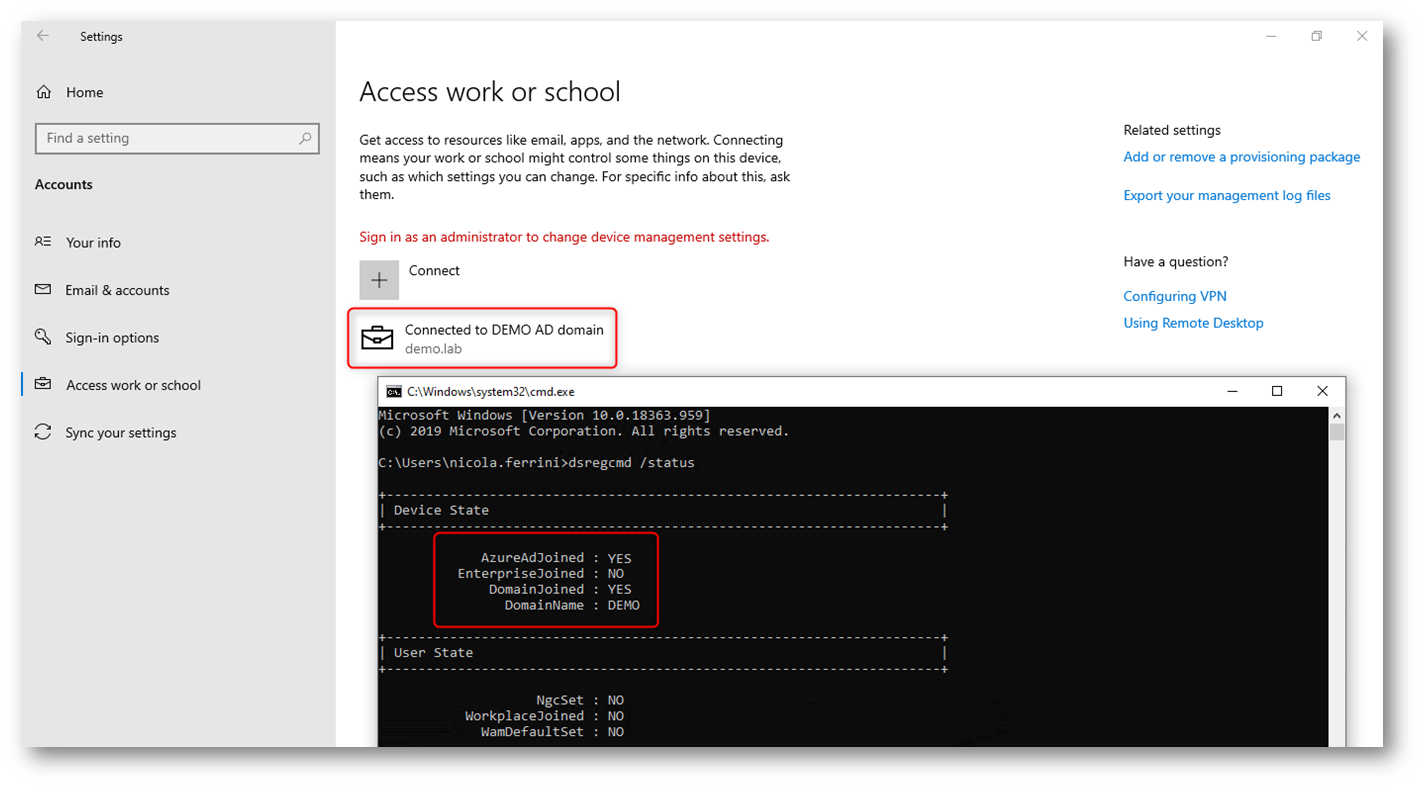Click the Access work or school page heading
This screenshot has width=1425, height=789.
[x=490, y=92]
